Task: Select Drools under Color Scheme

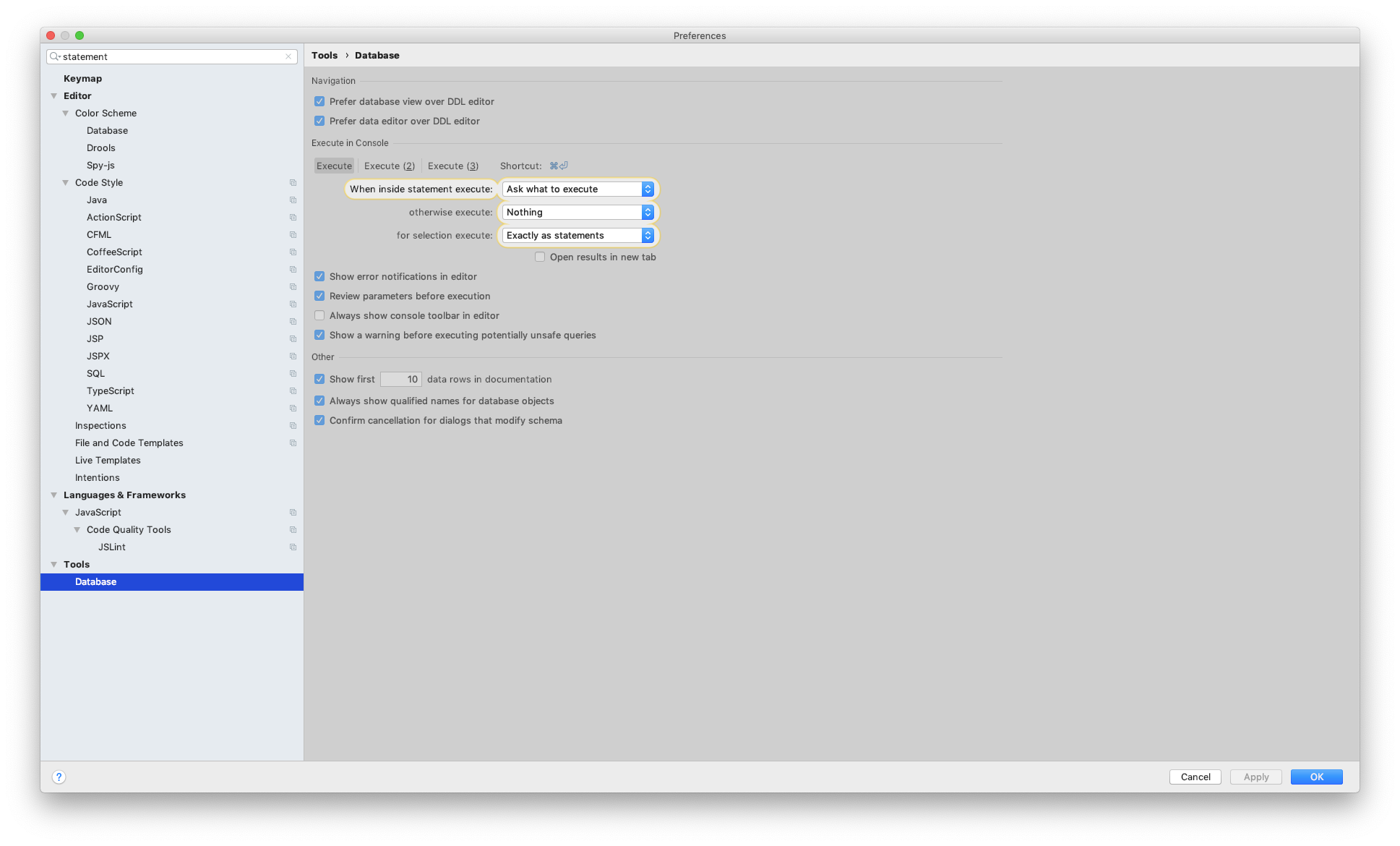Action: coord(101,148)
